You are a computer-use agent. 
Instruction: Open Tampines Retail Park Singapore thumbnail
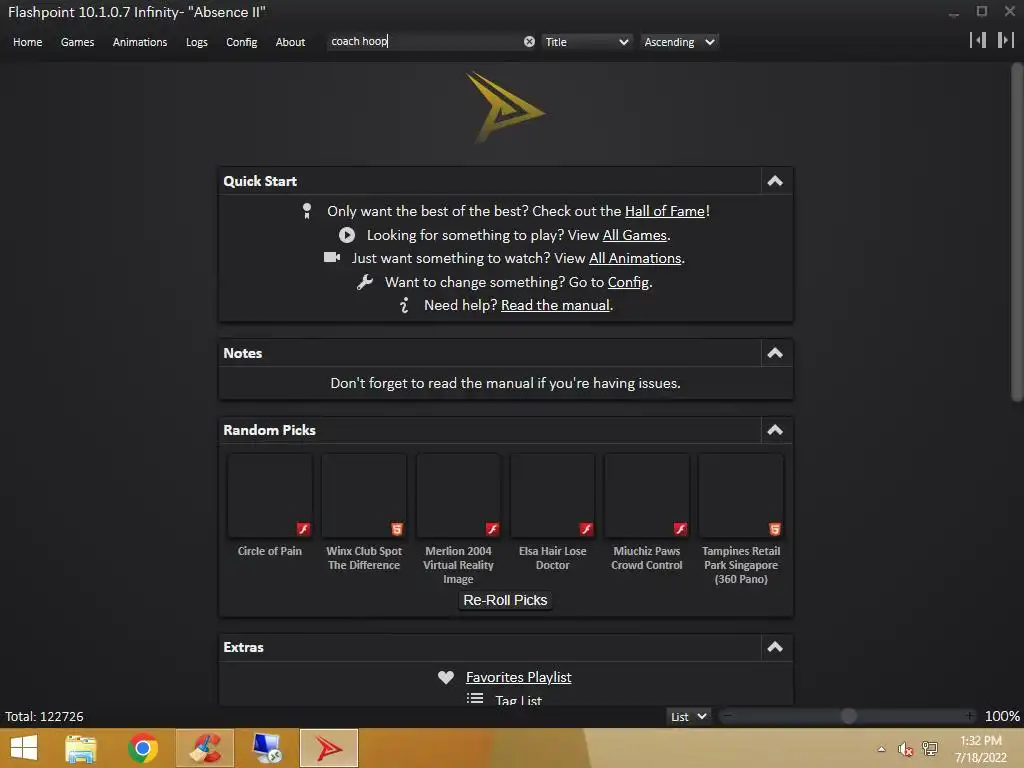741,496
